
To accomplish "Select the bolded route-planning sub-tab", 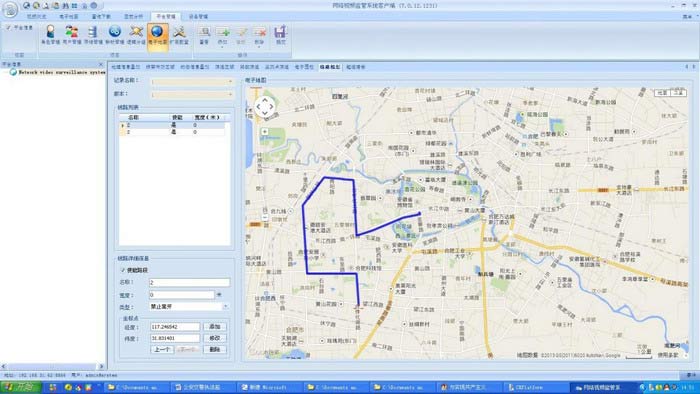I will tap(329, 67).
